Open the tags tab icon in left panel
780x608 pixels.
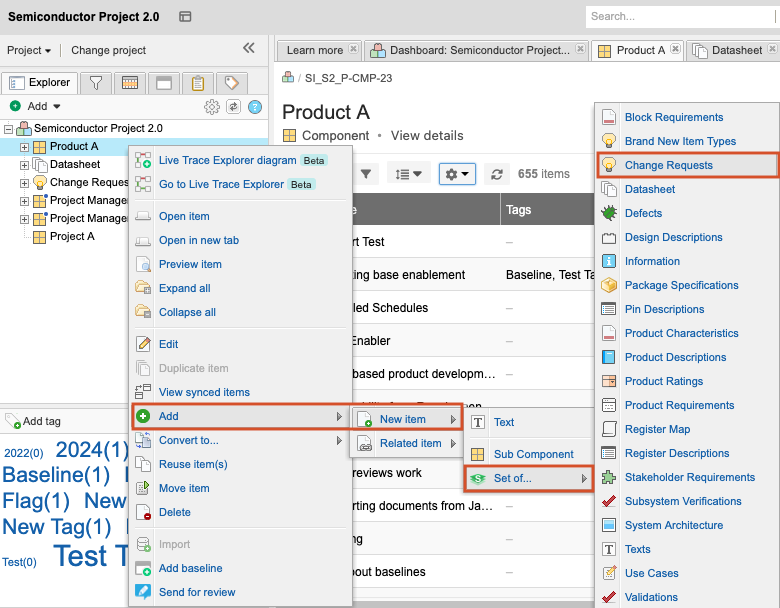click(231, 83)
